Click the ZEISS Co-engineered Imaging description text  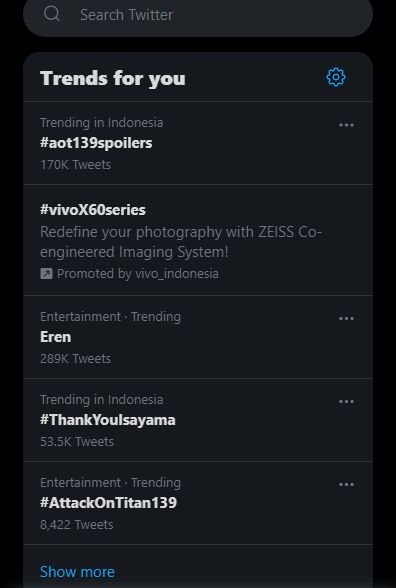[181, 242]
